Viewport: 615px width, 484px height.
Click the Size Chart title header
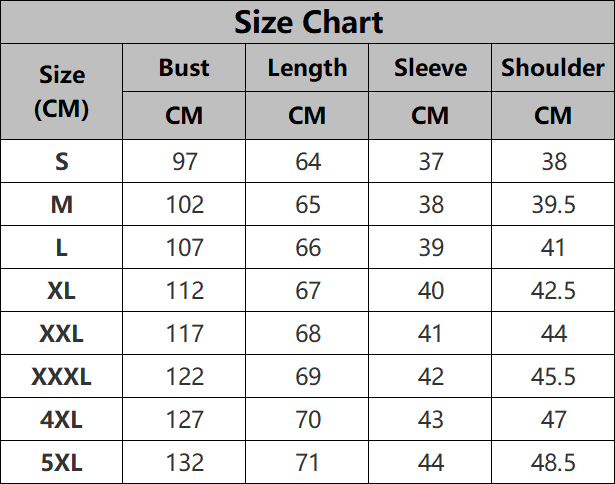pos(308,22)
